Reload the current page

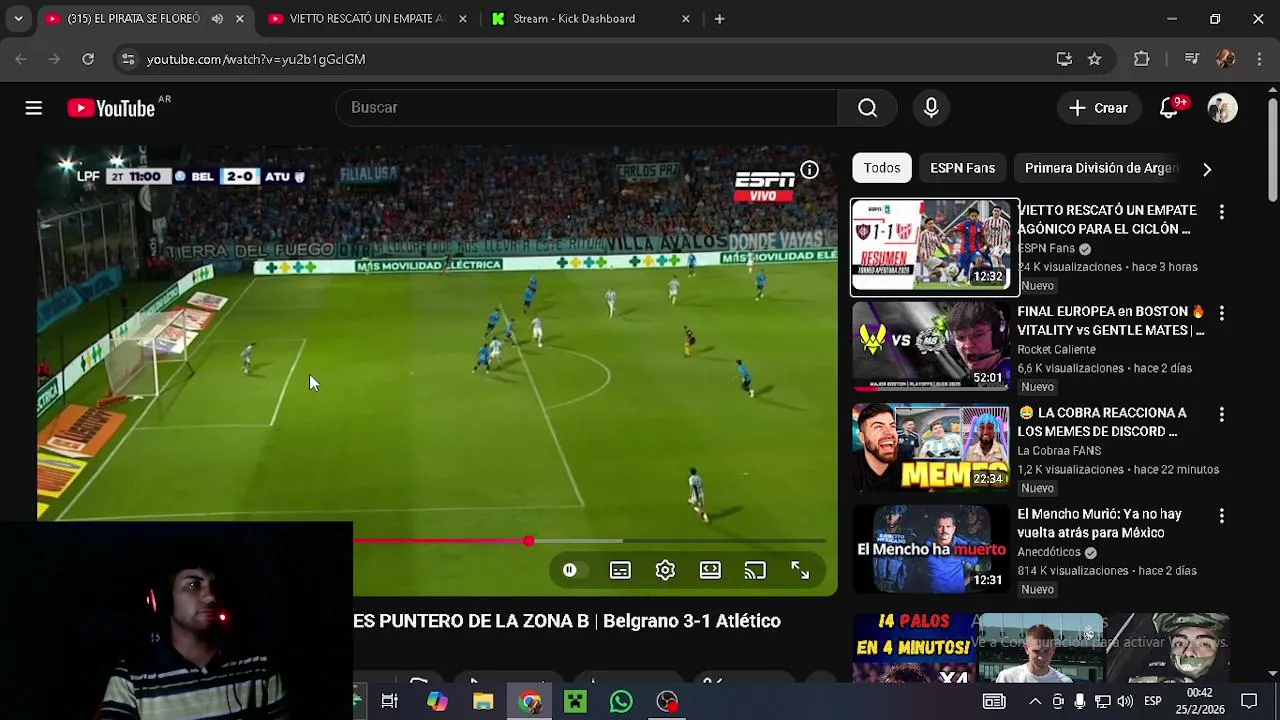click(x=88, y=59)
